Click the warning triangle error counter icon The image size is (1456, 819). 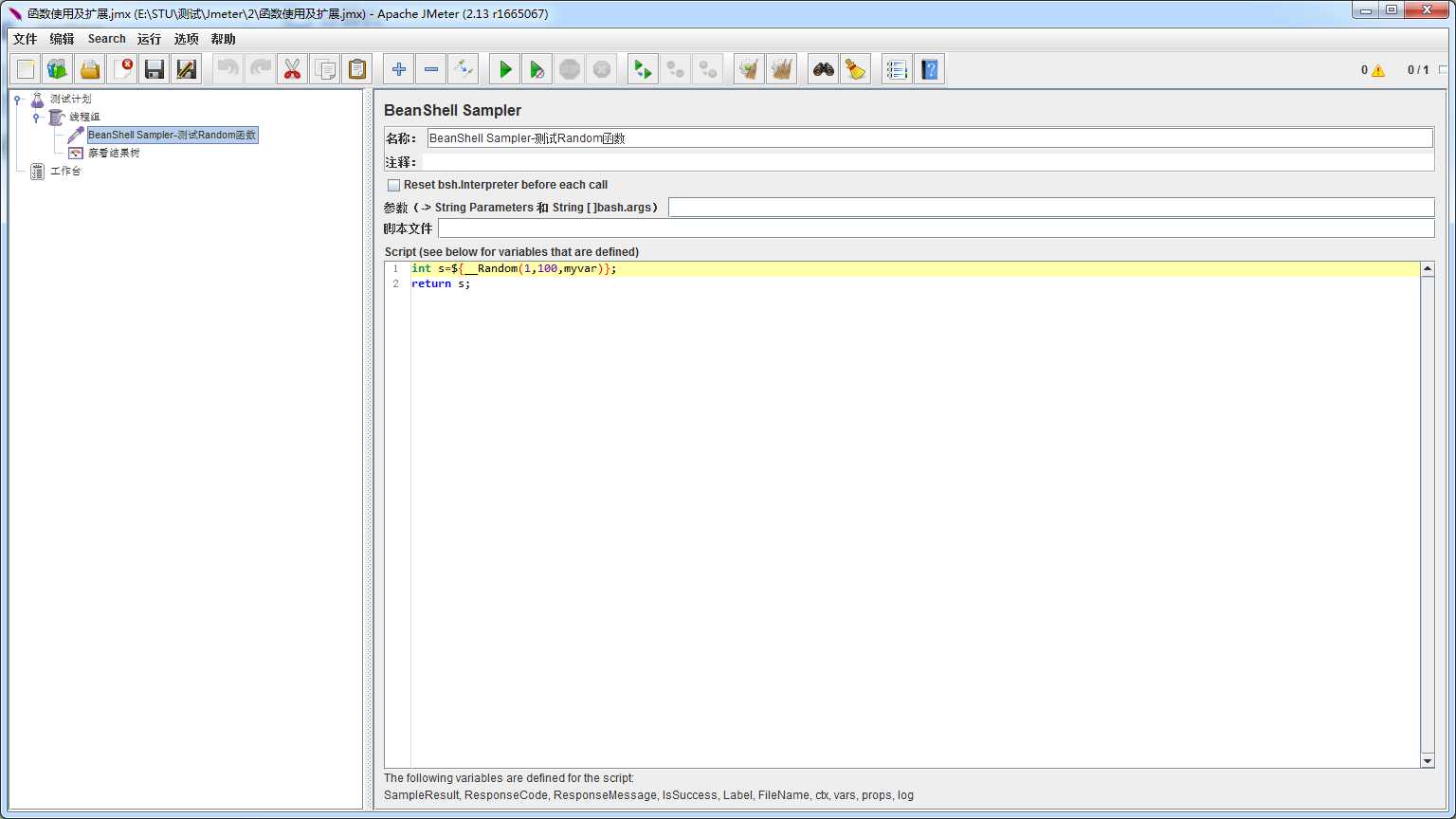tap(1377, 70)
